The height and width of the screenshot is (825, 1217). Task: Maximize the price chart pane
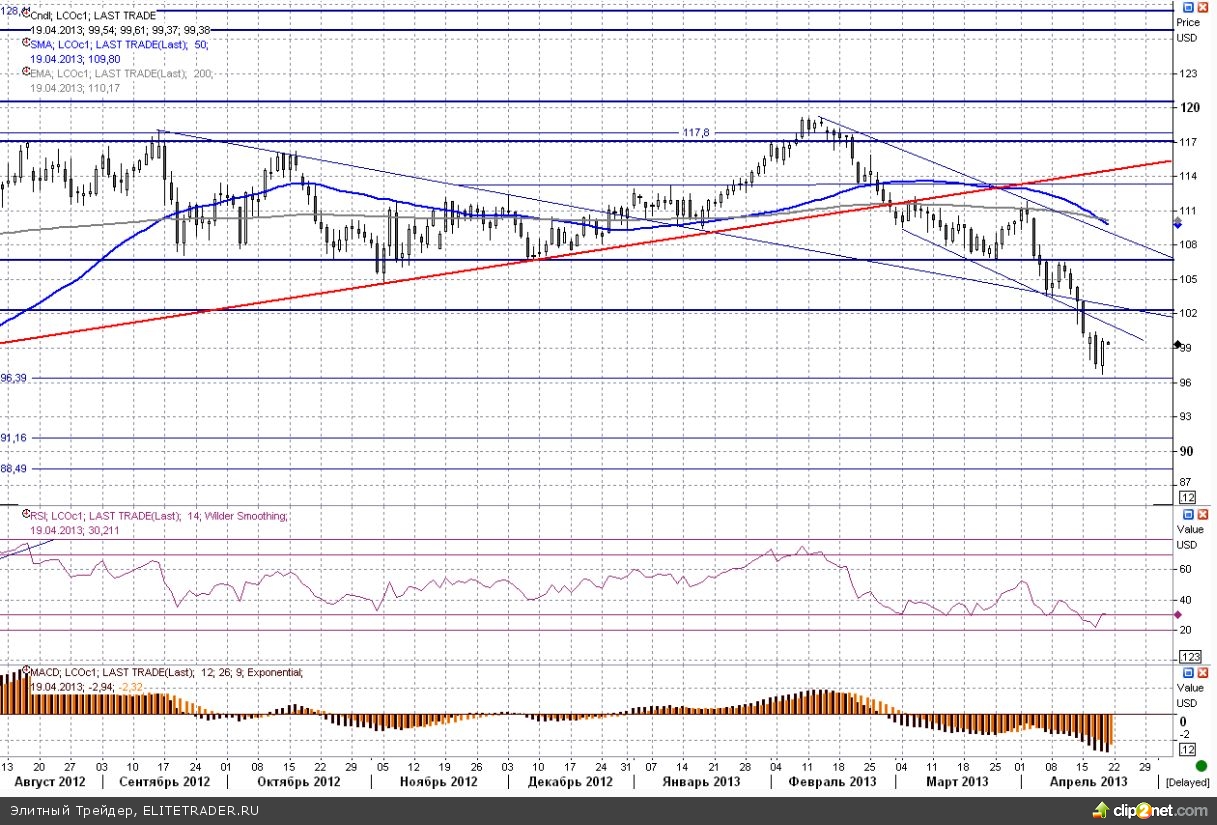pos(1188,8)
